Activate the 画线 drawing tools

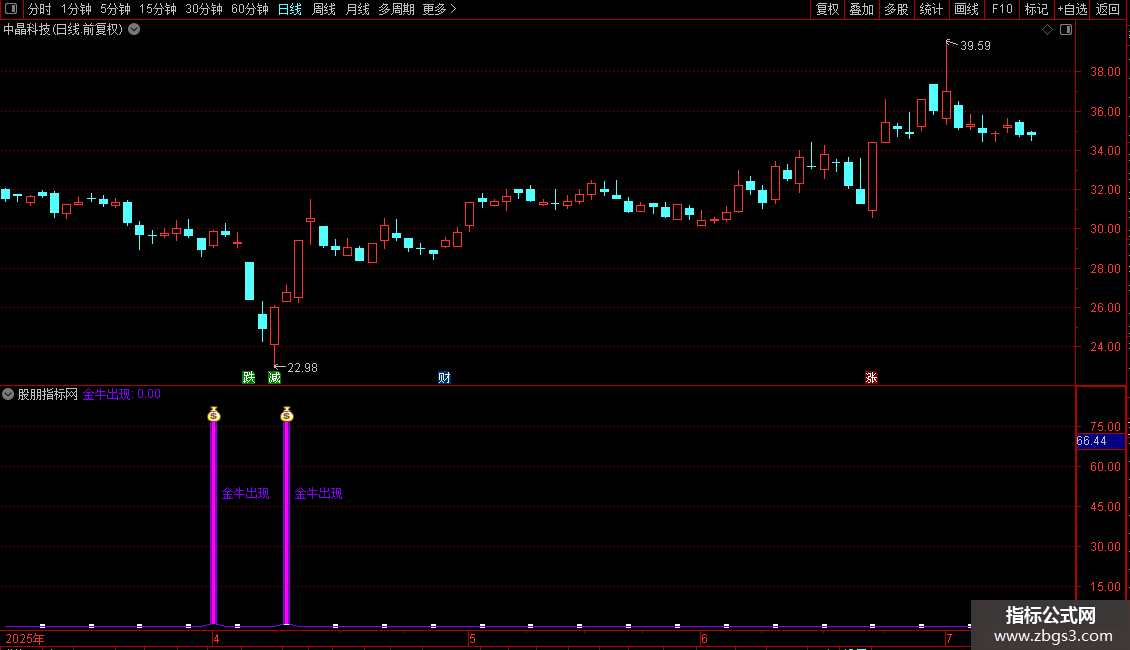point(966,9)
